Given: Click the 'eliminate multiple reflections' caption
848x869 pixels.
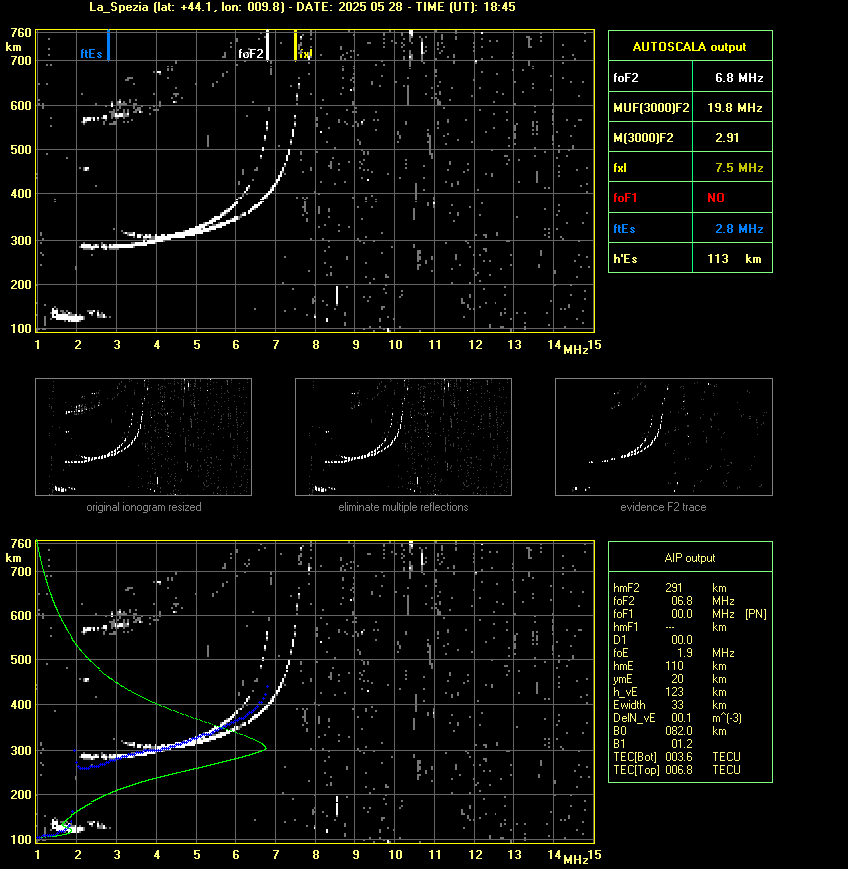Looking at the screenshot, I should click(403, 507).
